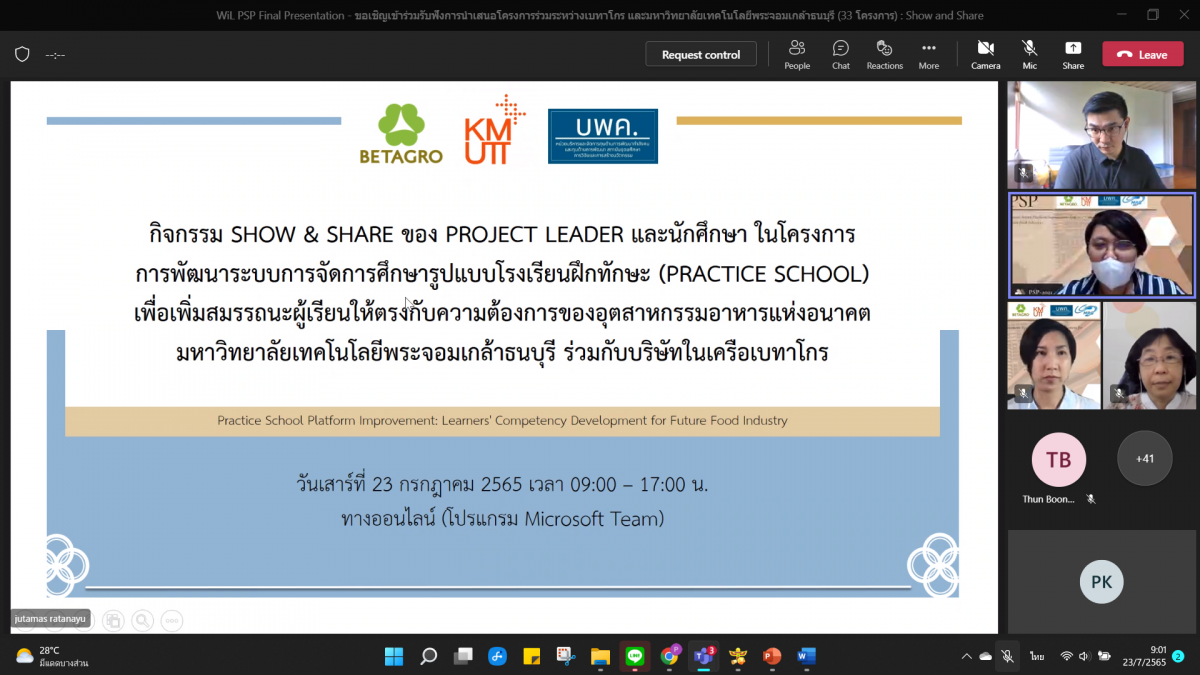
Task: Show hidden system tray icons
Action: click(966, 656)
